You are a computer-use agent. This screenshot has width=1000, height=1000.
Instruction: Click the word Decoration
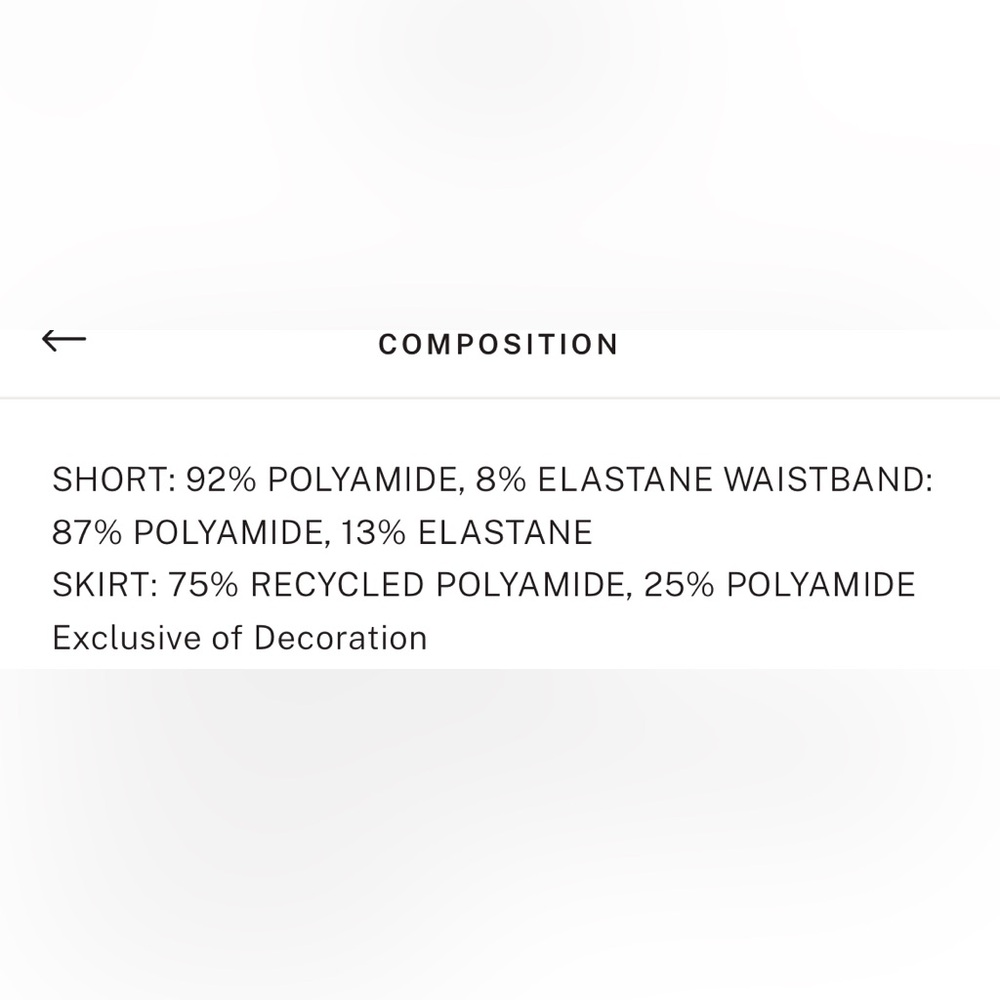click(x=340, y=637)
